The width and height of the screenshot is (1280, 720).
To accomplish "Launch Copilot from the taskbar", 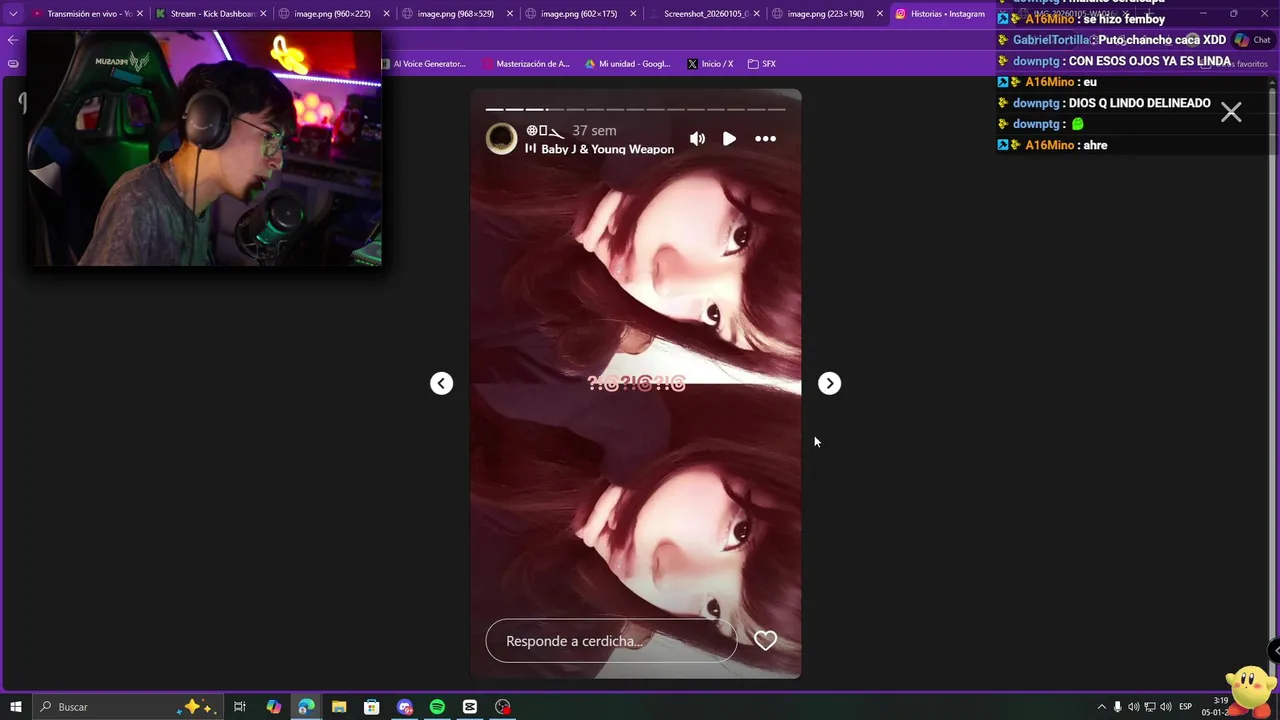I will pos(273,707).
